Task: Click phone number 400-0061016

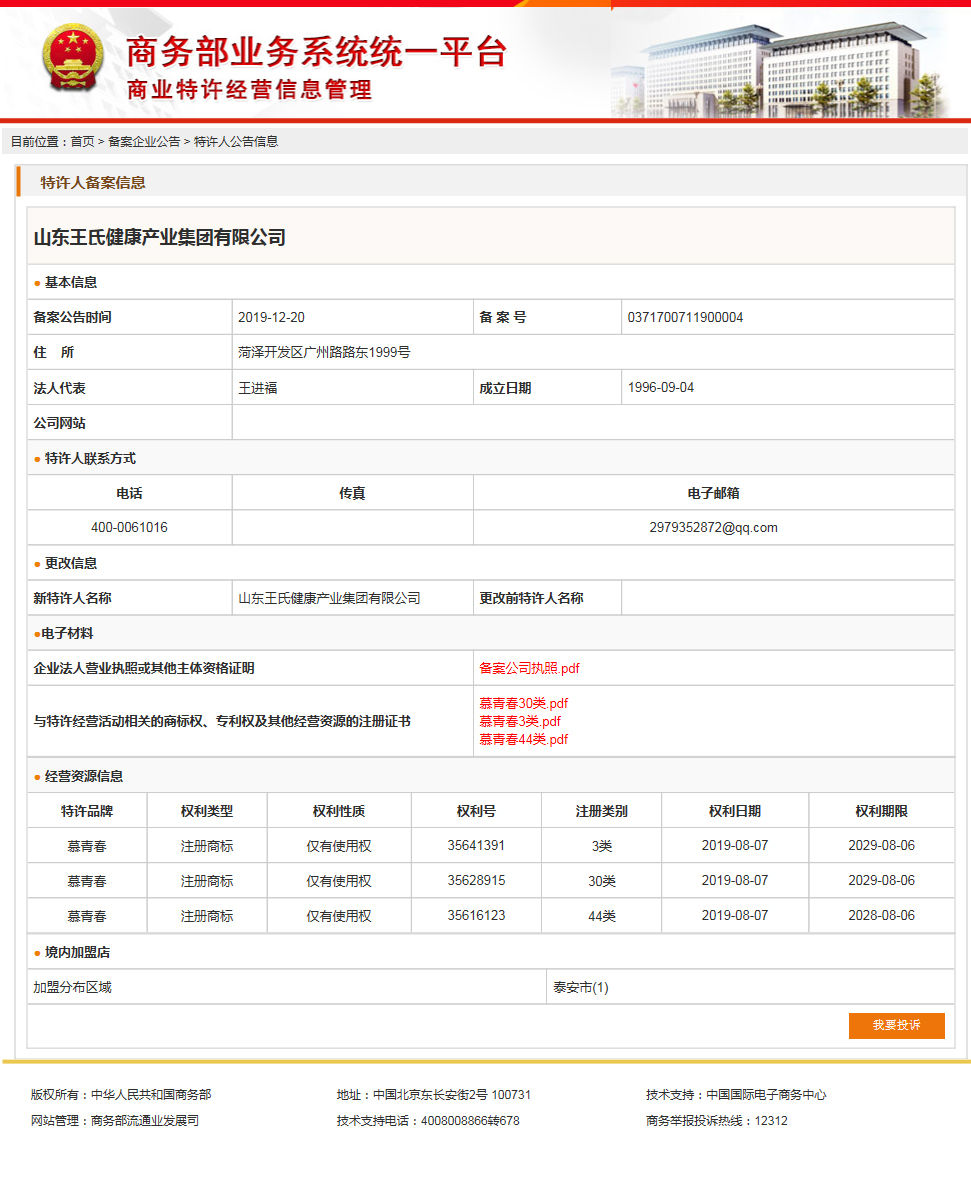Action: (x=129, y=527)
